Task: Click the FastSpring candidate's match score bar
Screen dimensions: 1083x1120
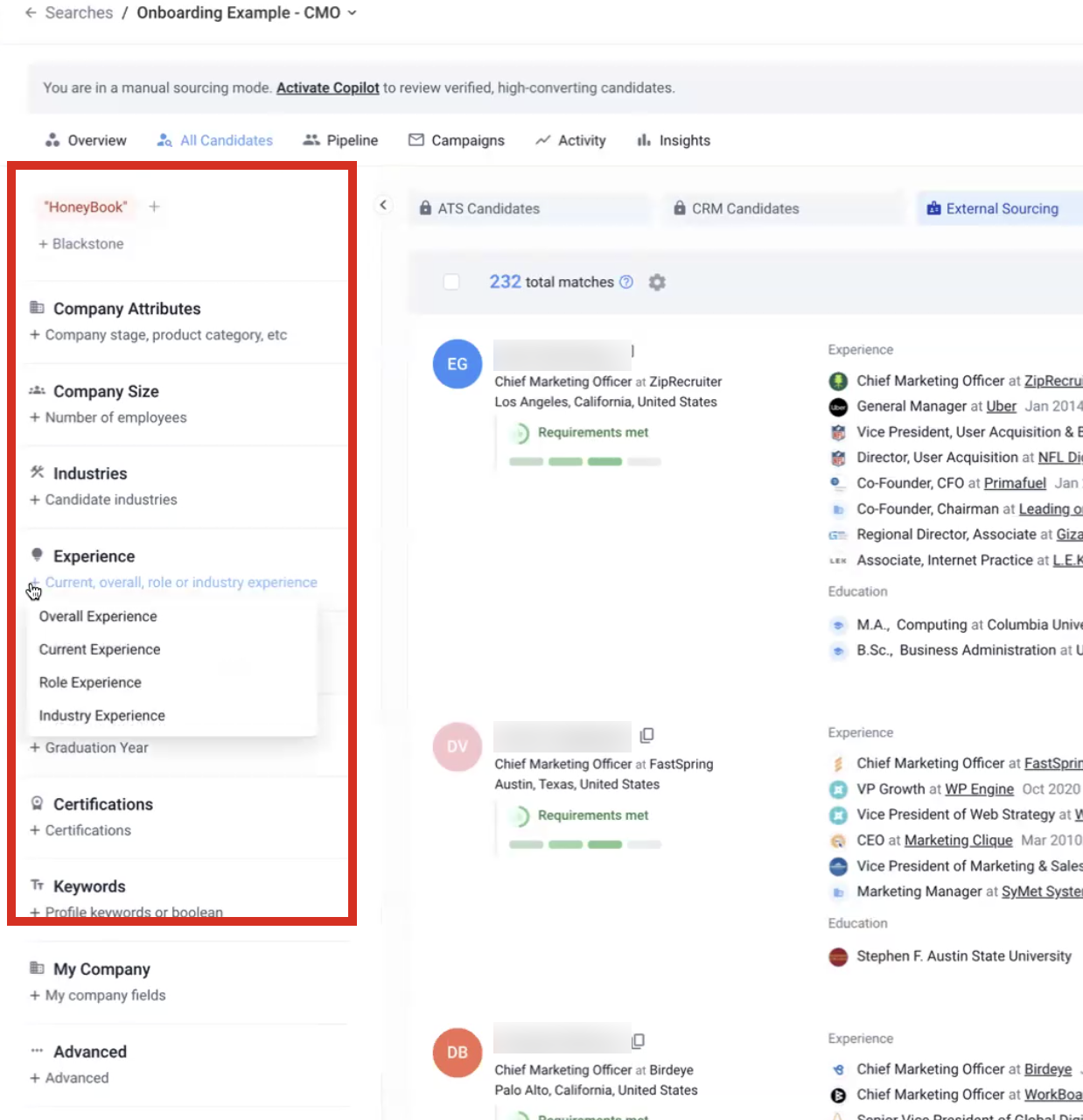Action: (584, 844)
